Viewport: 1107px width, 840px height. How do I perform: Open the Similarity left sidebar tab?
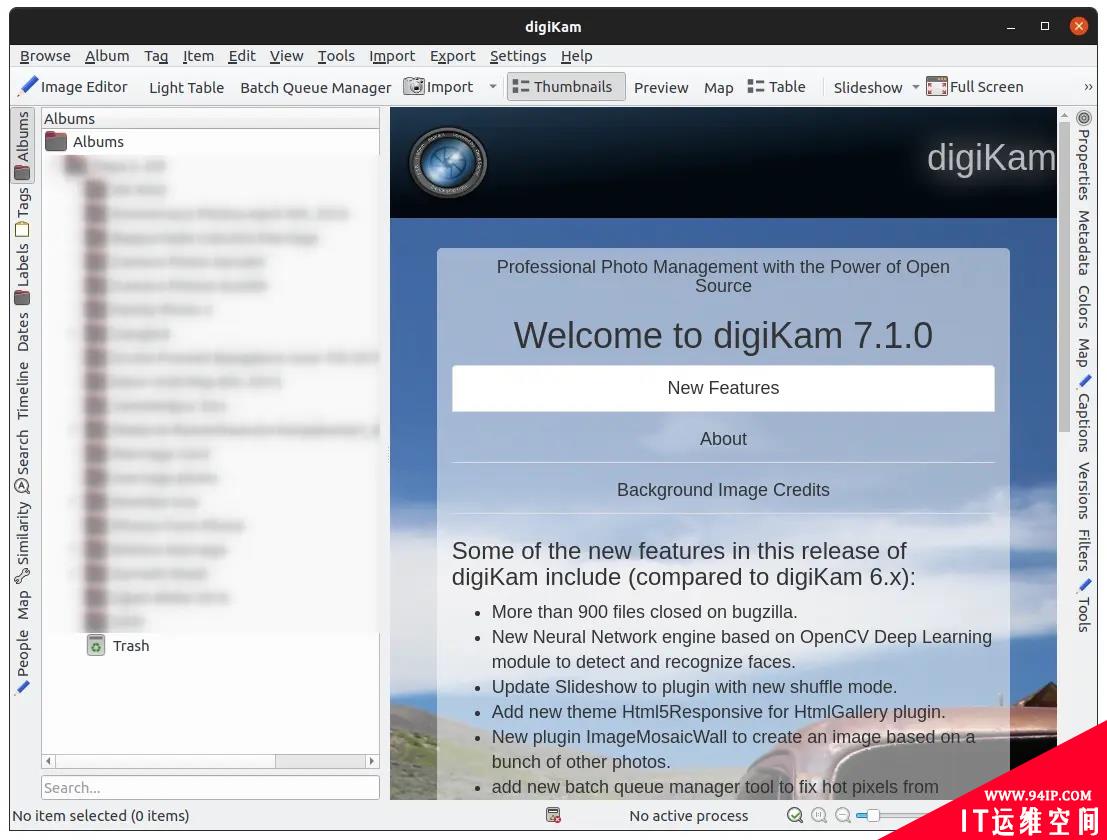(x=23, y=542)
